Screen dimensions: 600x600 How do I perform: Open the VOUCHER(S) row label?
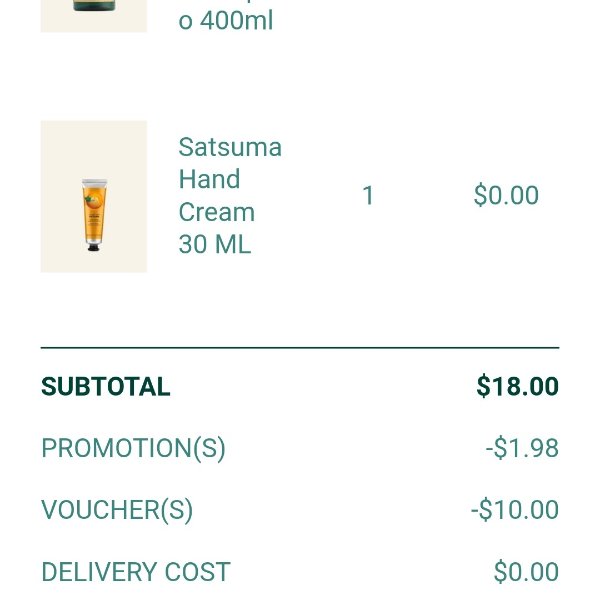(117, 511)
